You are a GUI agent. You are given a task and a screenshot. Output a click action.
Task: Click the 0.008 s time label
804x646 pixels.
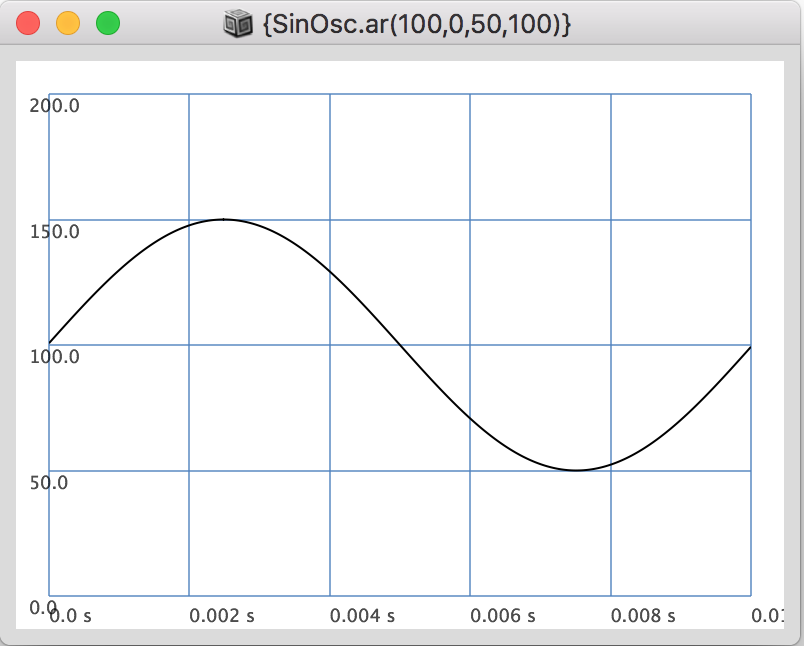pyautogui.click(x=643, y=616)
